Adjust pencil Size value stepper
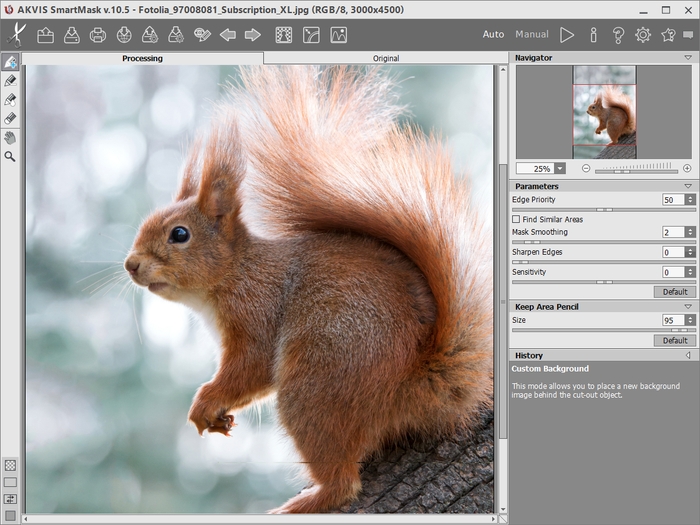This screenshot has height=525, width=700. [x=690, y=320]
